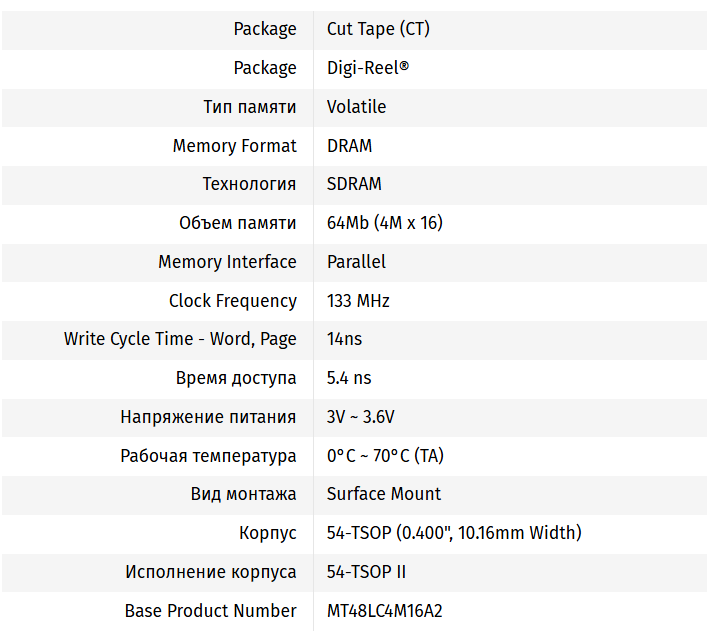Viewport: 707px width, 634px height.
Task: Select the "5.4 ns" access time value
Action: tap(349, 378)
